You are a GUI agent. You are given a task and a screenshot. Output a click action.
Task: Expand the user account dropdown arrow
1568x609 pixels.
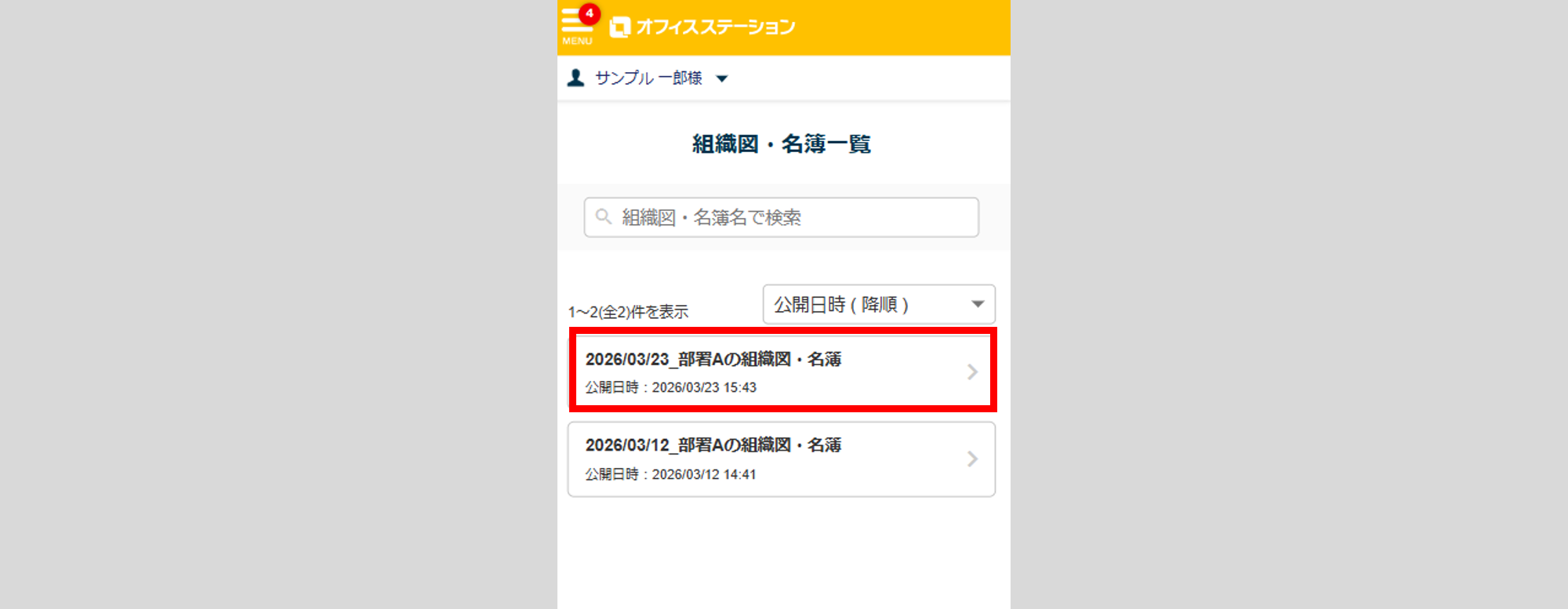click(x=722, y=78)
